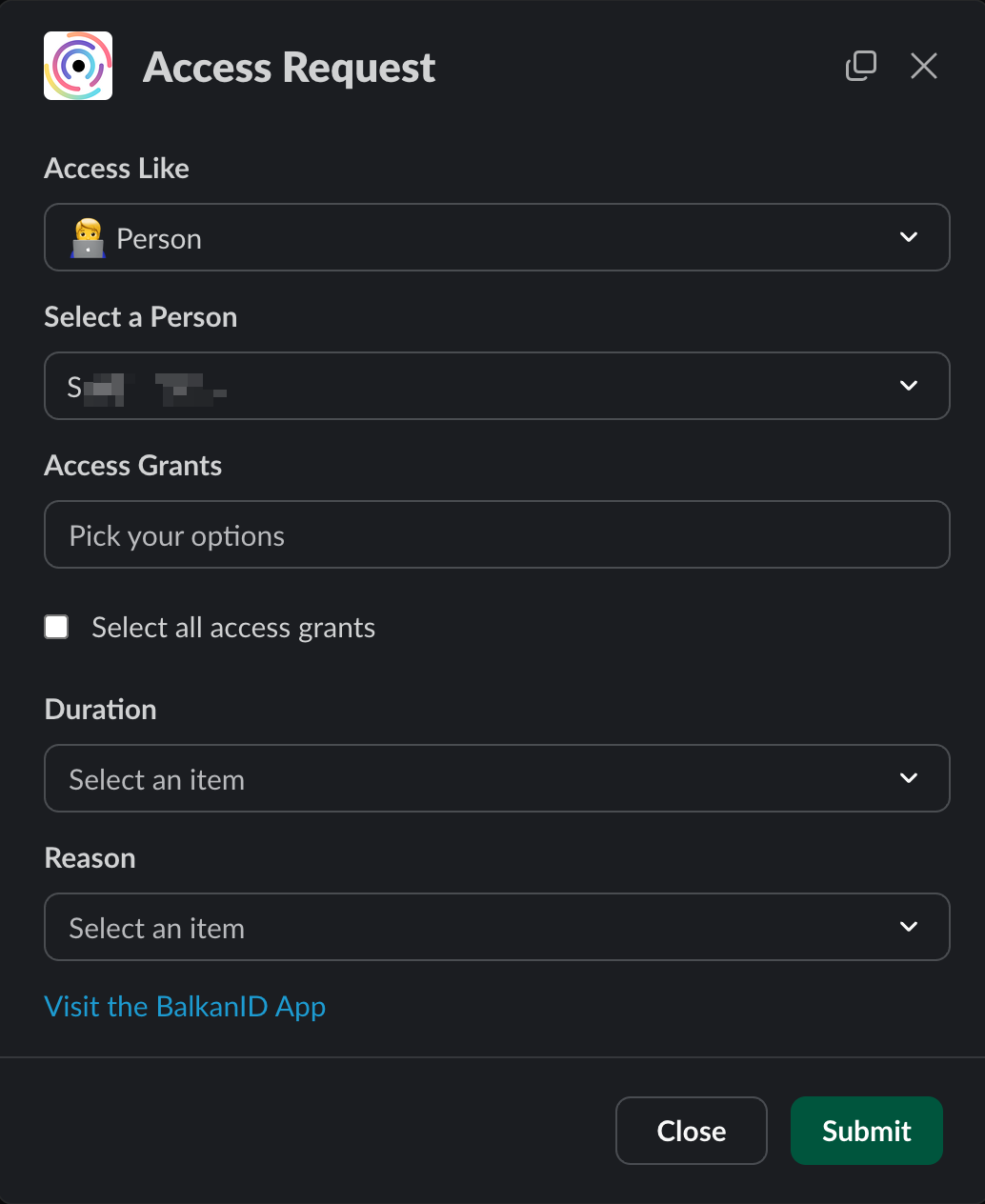Check the Select all access grants checkbox

click(x=57, y=627)
